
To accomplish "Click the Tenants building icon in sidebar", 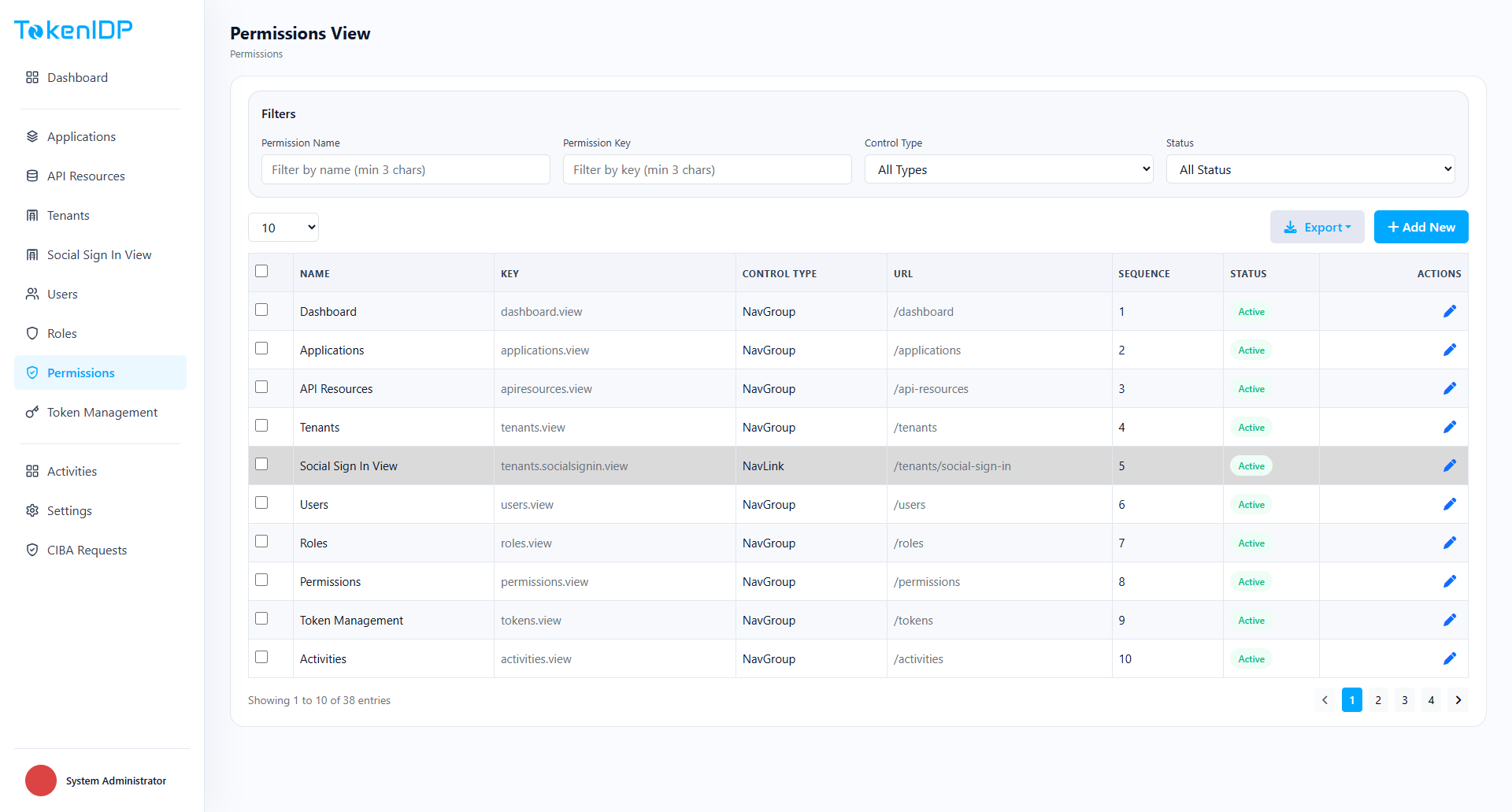I will tap(32, 215).
